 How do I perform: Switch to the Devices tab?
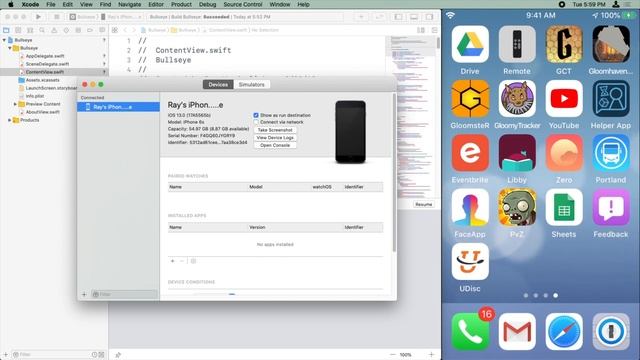(x=218, y=84)
